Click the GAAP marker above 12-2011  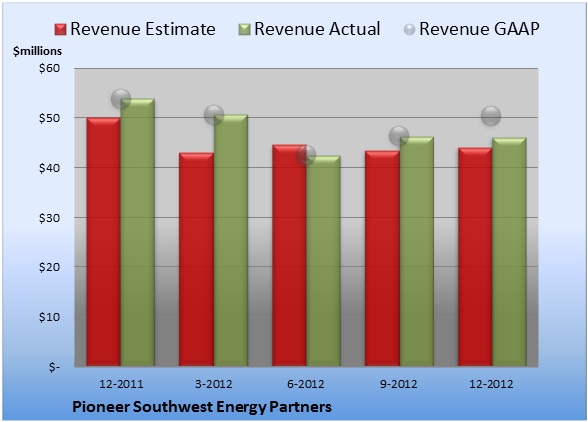[x=121, y=99]
